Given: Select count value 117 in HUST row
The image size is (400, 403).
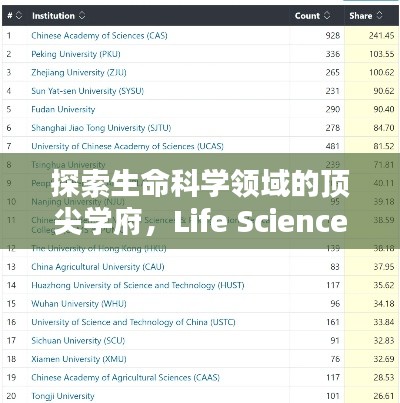Looking at the screenshot, I should (333, 285).
